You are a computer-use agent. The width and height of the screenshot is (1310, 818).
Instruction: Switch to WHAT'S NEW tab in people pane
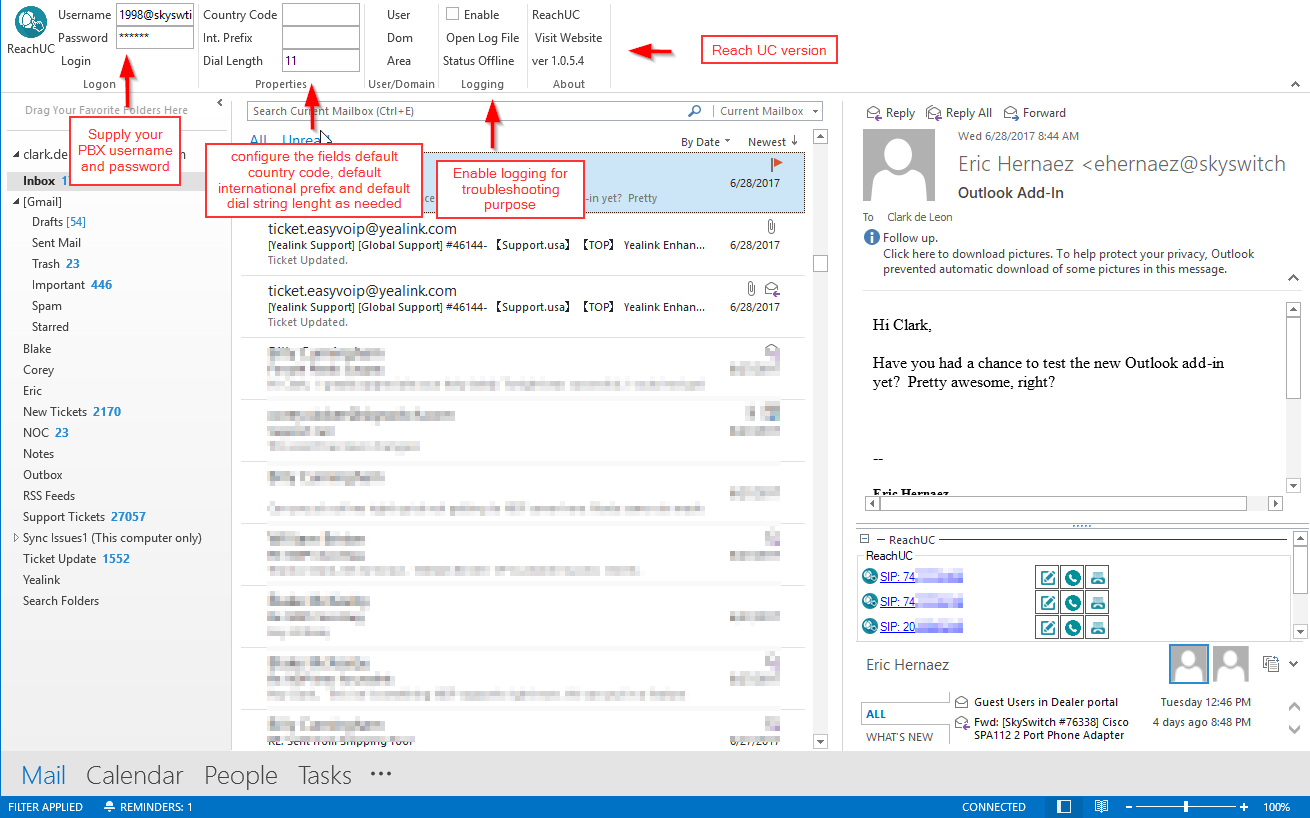click(x=899, y=737)
